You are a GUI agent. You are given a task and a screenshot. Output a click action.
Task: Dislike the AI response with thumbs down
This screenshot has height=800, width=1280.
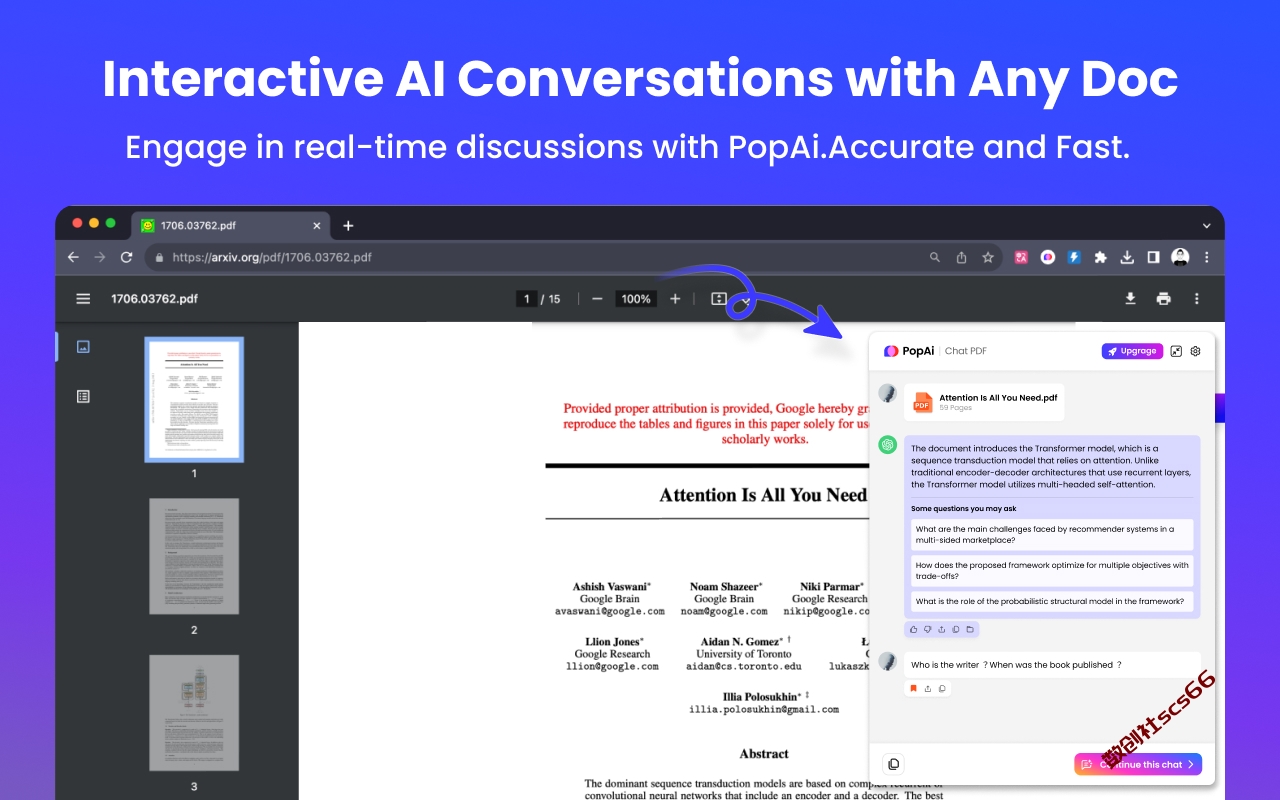click(x=928, y=630)
